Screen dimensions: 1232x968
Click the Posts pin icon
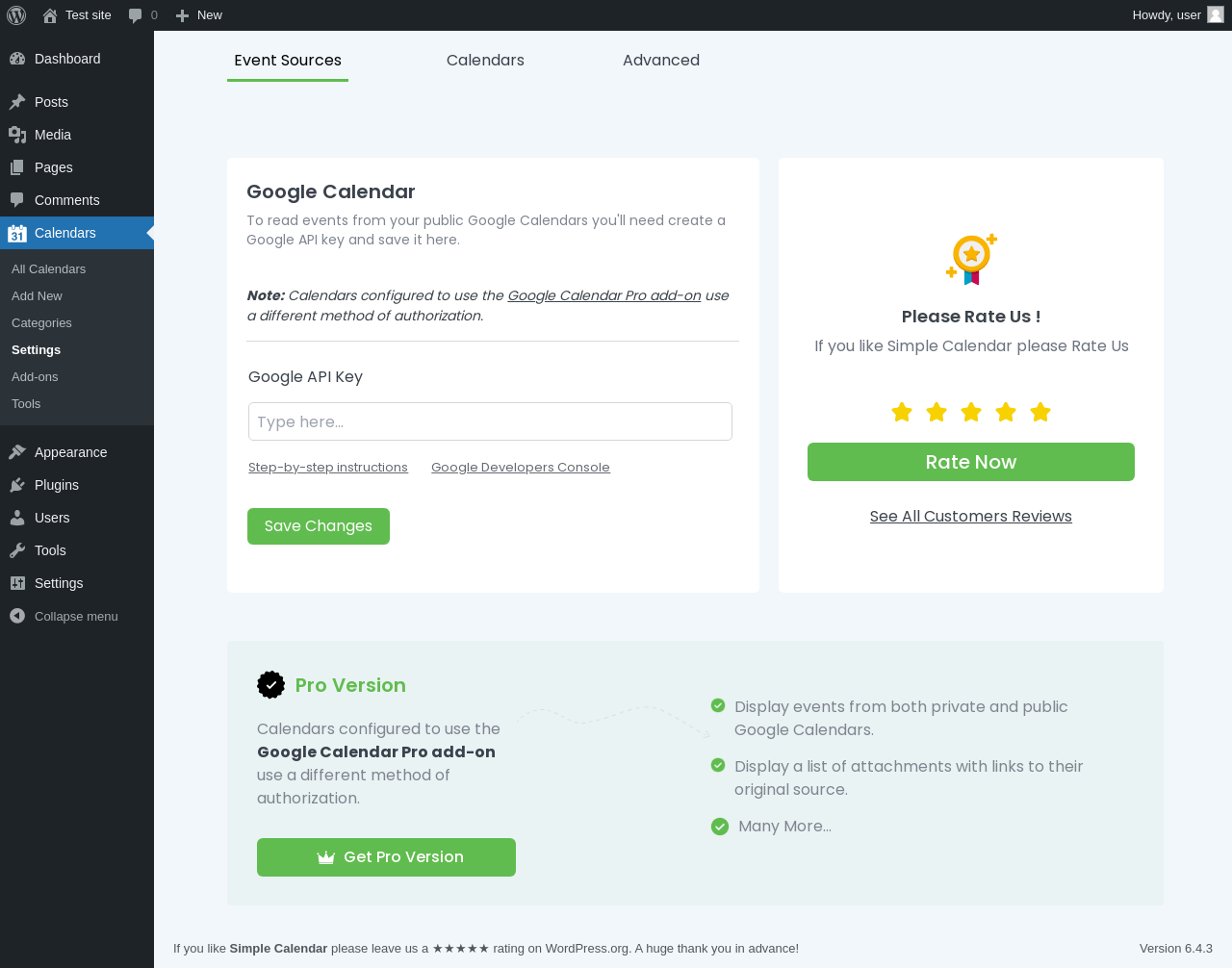click(17, 102)
